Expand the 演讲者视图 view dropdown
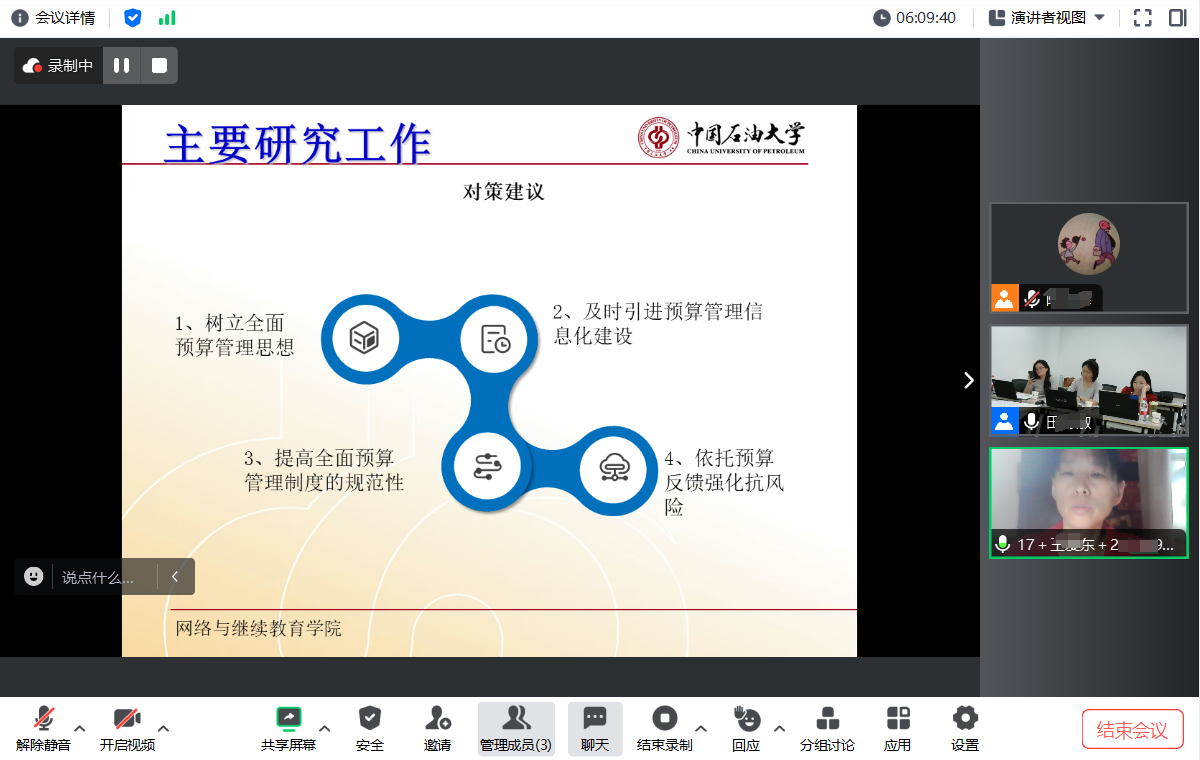This screenshot has height=760, width=1200. pos(1046,18)
